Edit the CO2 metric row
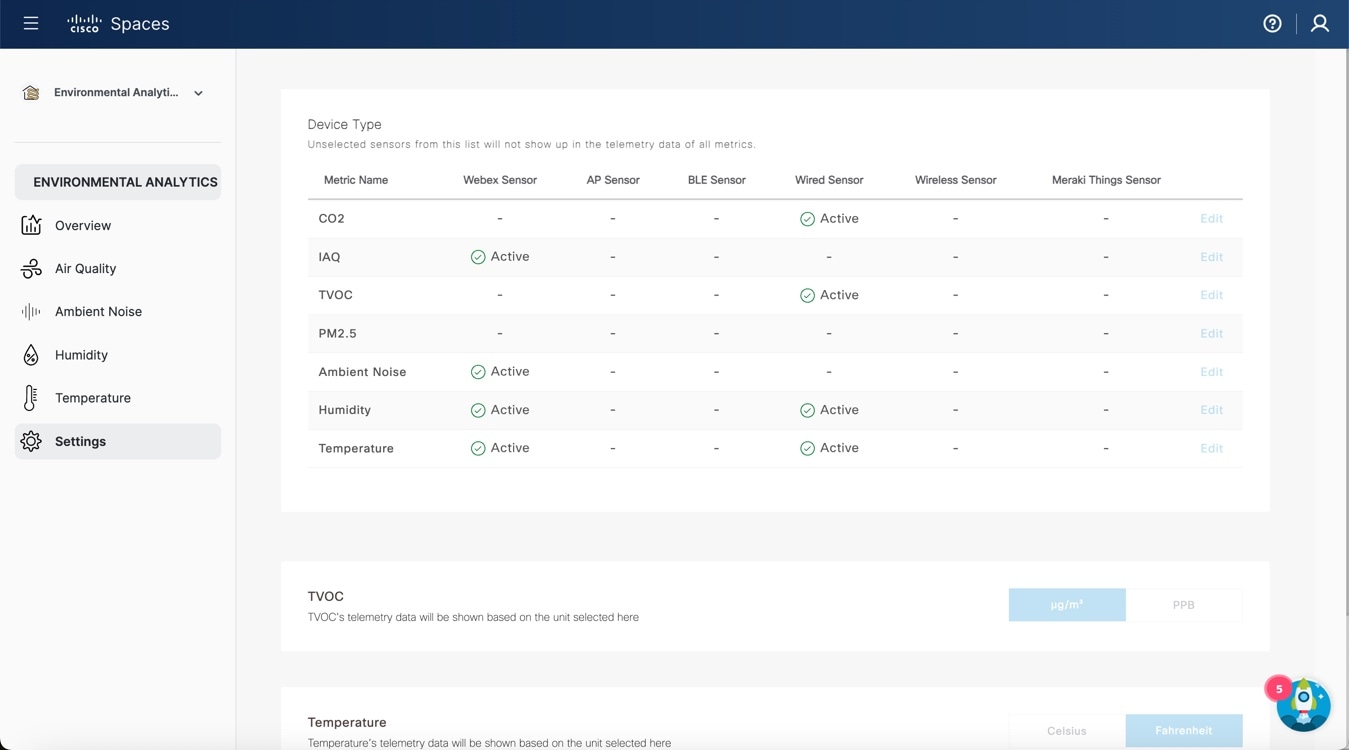The height and width of the screenshot is (750, 1349). (1211, 218)
